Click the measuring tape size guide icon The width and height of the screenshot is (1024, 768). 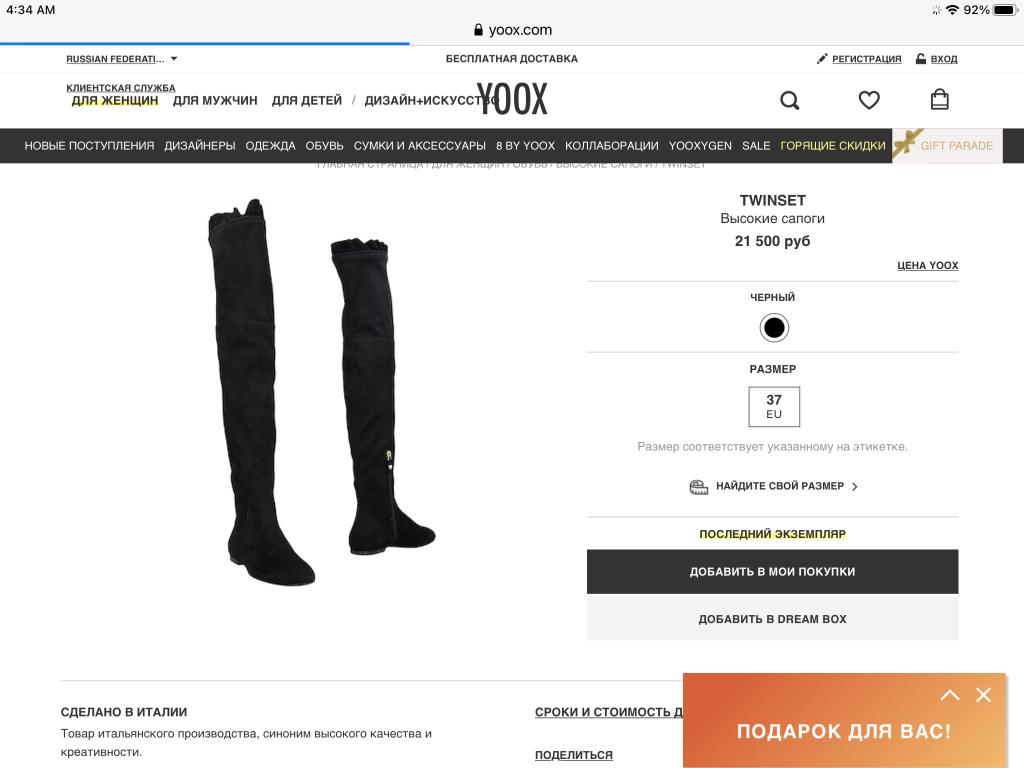[699, 487]
